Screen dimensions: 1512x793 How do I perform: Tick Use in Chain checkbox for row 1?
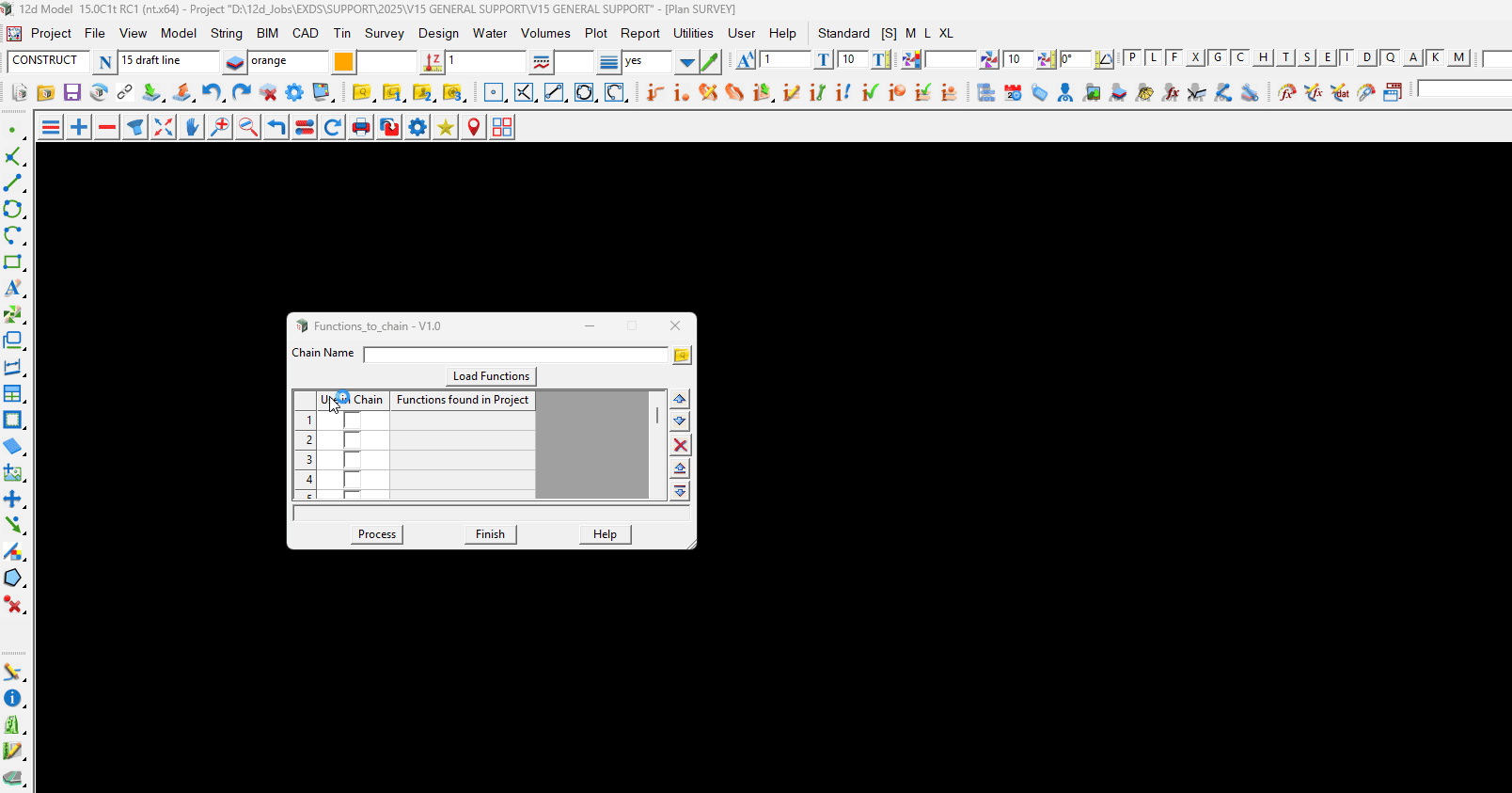(352, 420)
